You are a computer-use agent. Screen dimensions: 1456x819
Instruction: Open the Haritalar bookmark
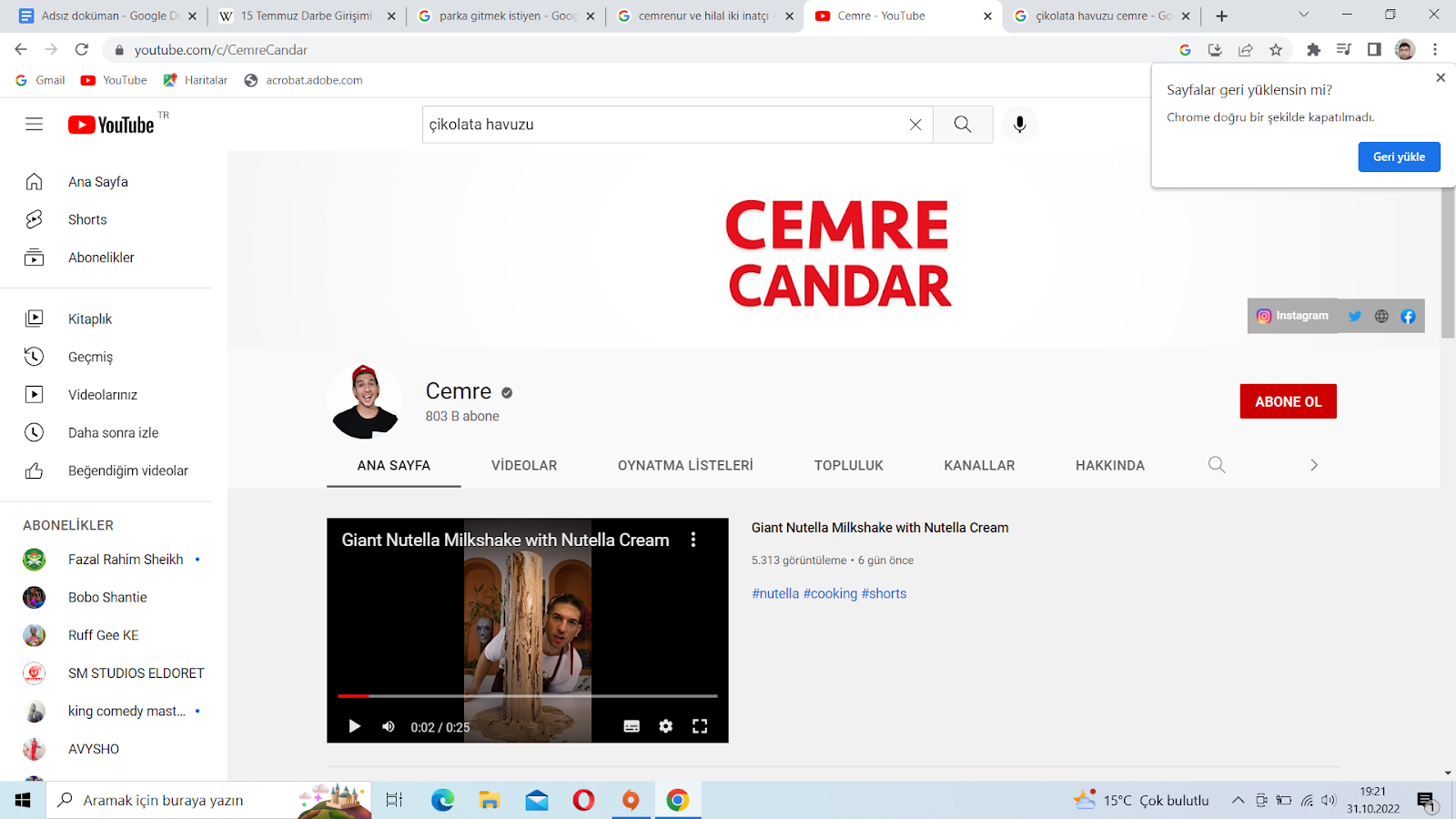click(196, 80)
